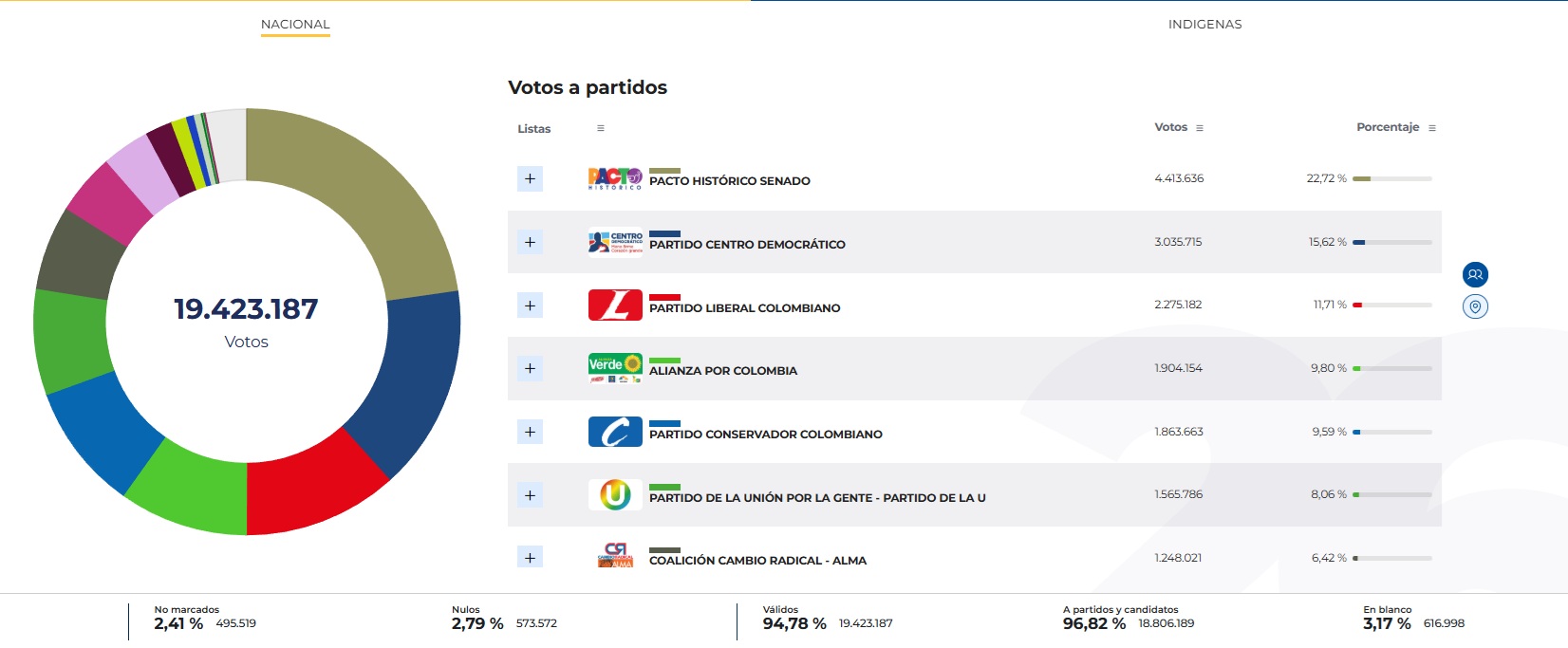Screen dimensions: 1568x648
Task: Select the NACIONAL tab
Action: [295, 25]
